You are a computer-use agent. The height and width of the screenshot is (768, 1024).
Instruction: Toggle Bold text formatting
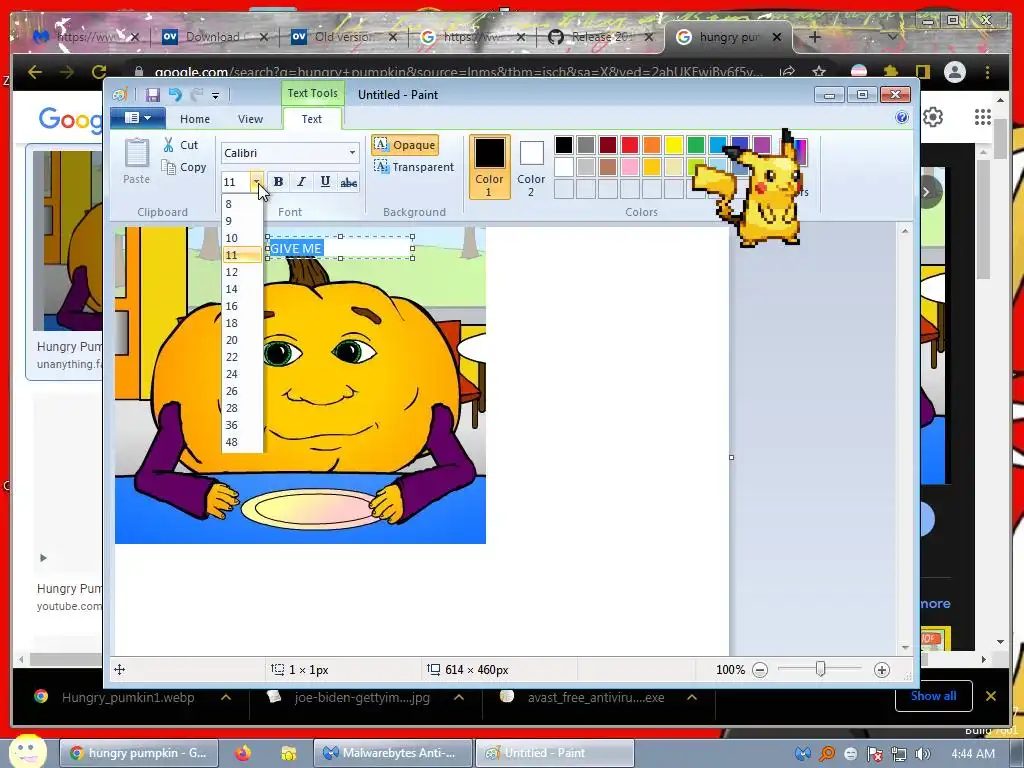[278, 182]
